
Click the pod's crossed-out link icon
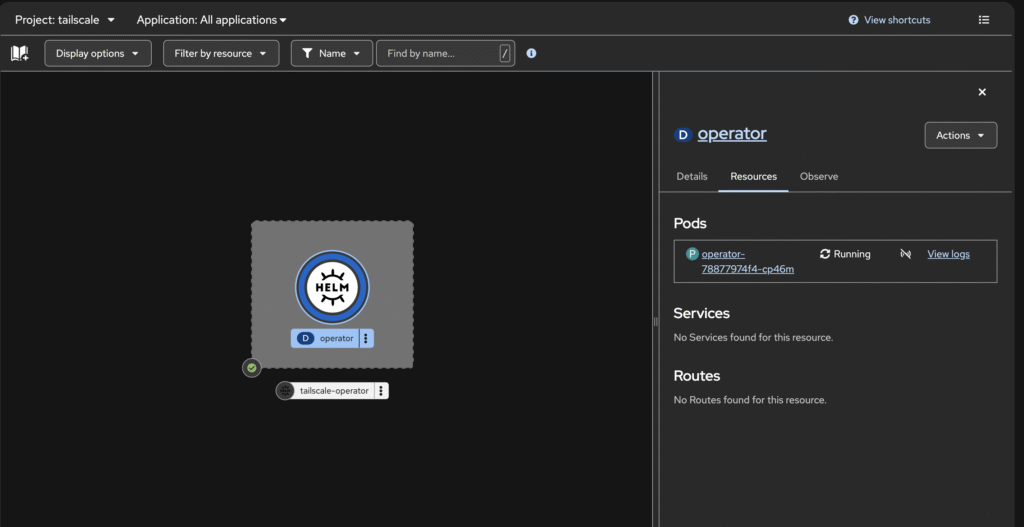click(905, 254)
